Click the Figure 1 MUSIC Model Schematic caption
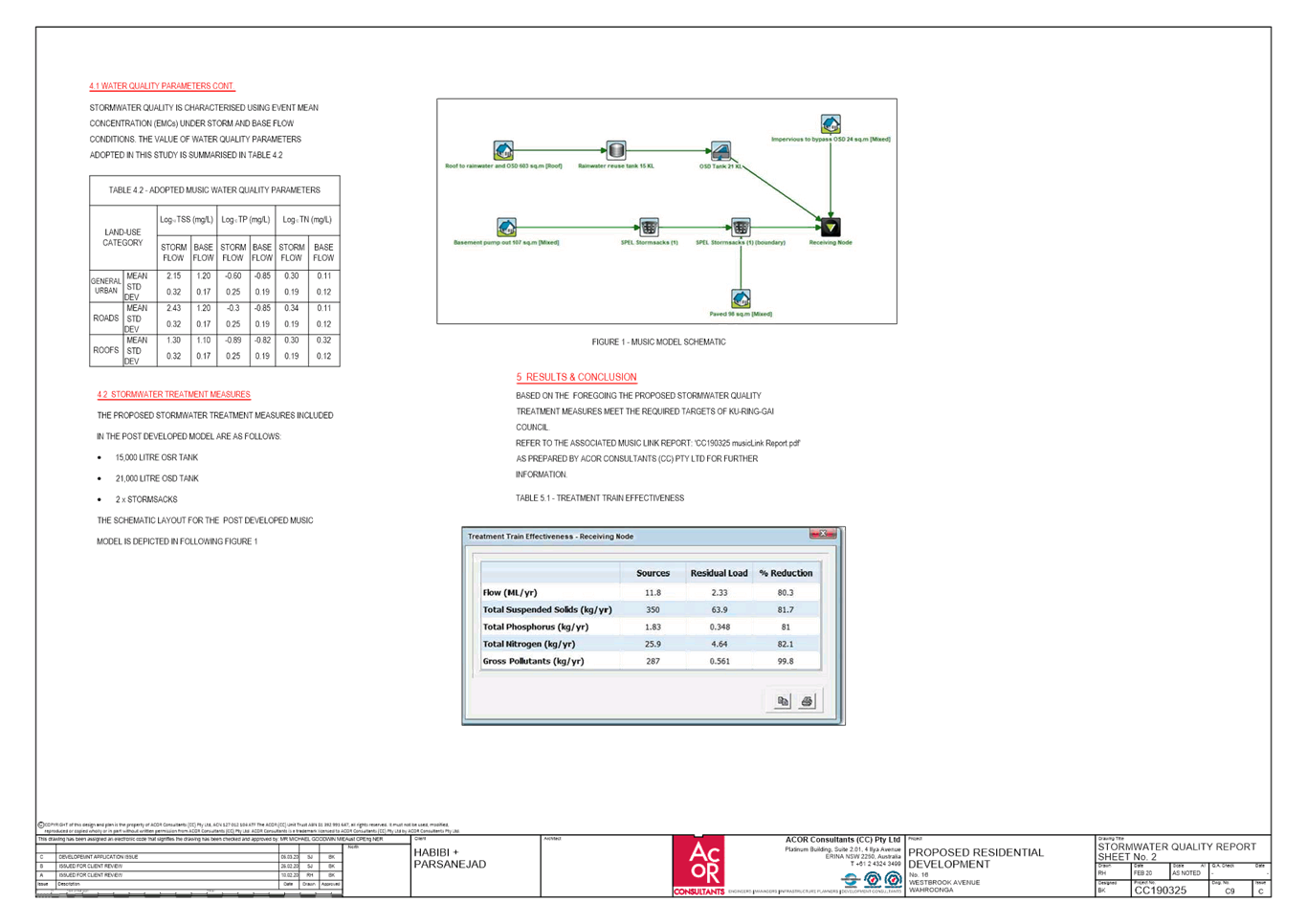 click(658, 341)
